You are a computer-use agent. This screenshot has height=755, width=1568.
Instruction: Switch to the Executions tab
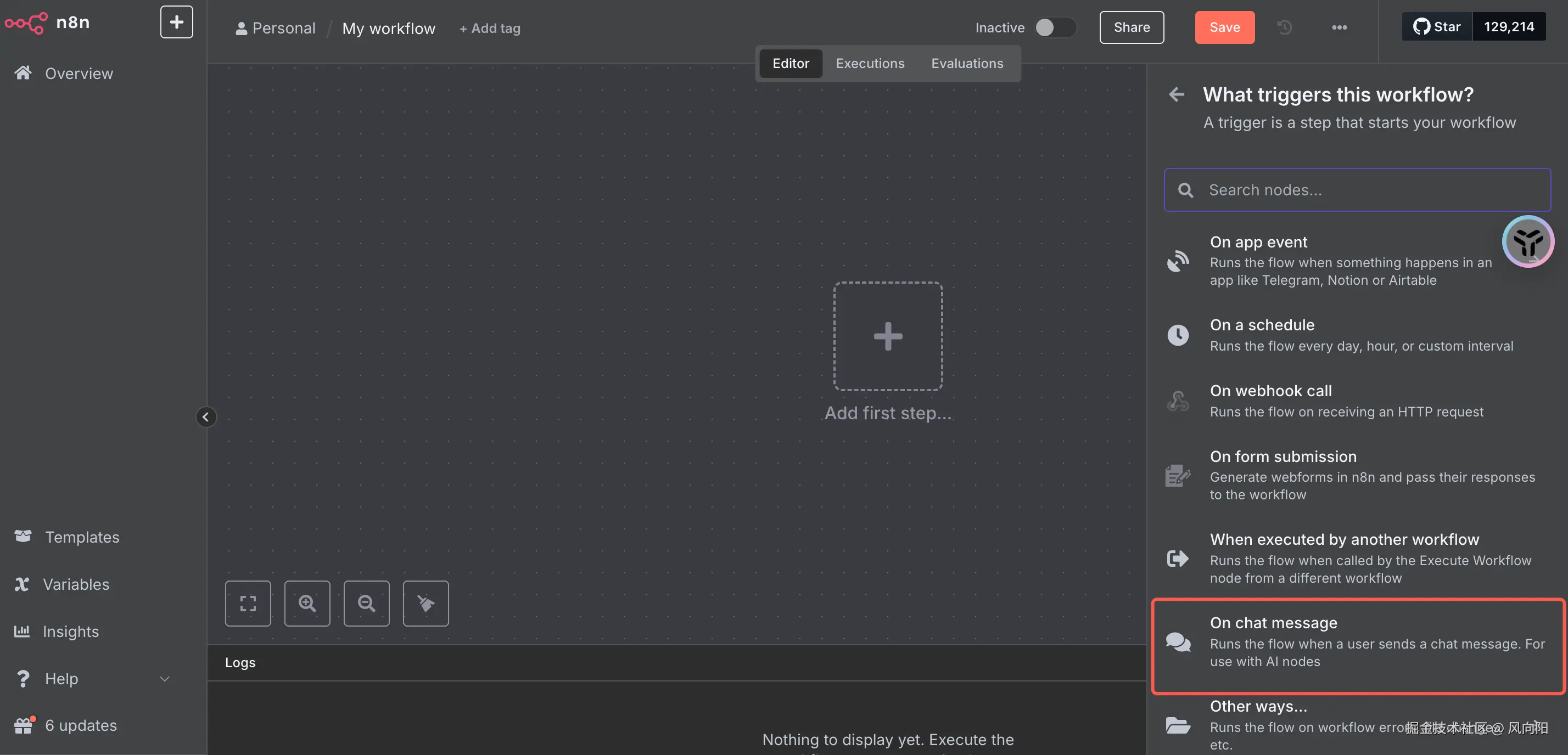(870, 63)
